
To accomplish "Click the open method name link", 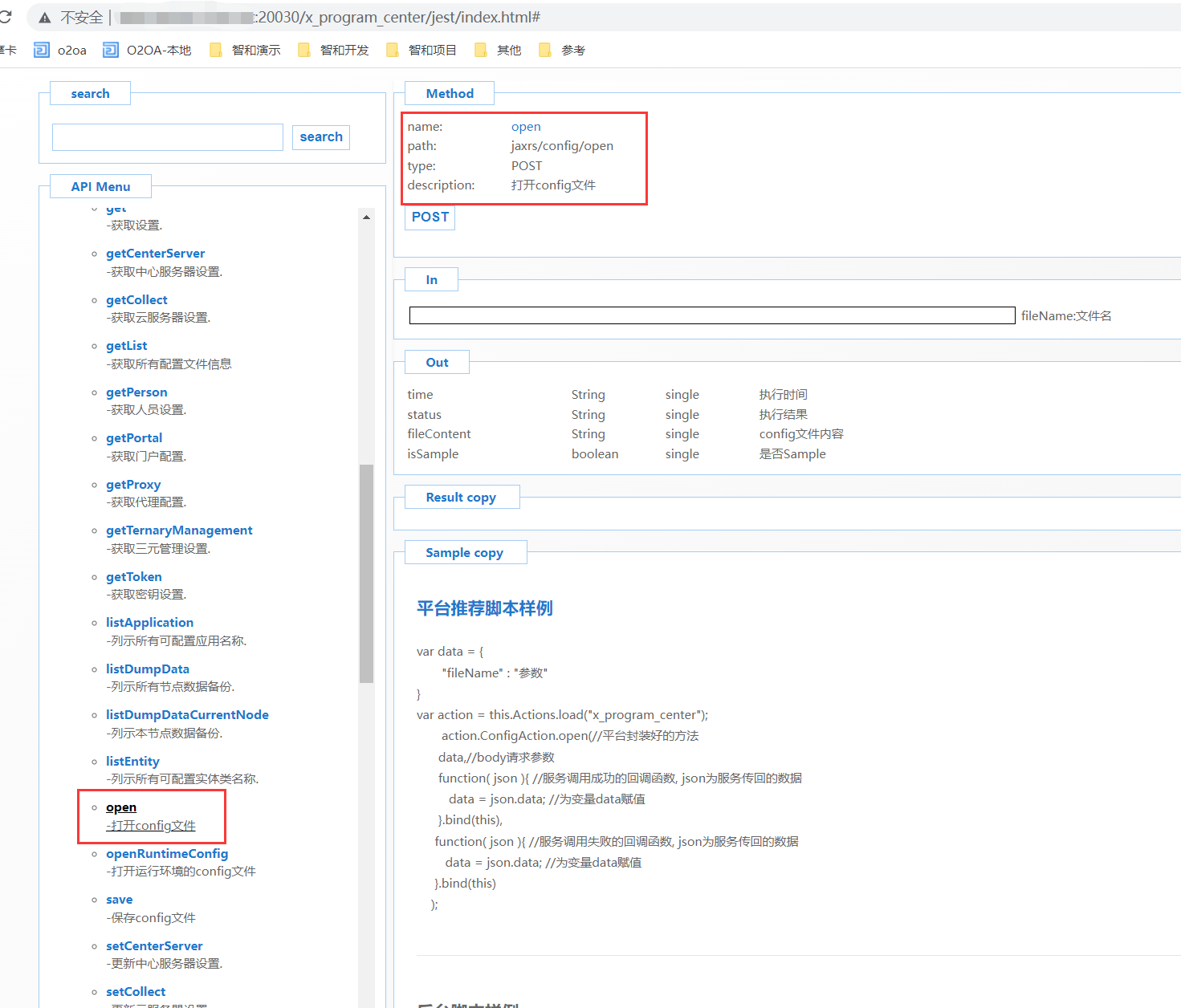I will pyautogui.click(x=526, y=127).
